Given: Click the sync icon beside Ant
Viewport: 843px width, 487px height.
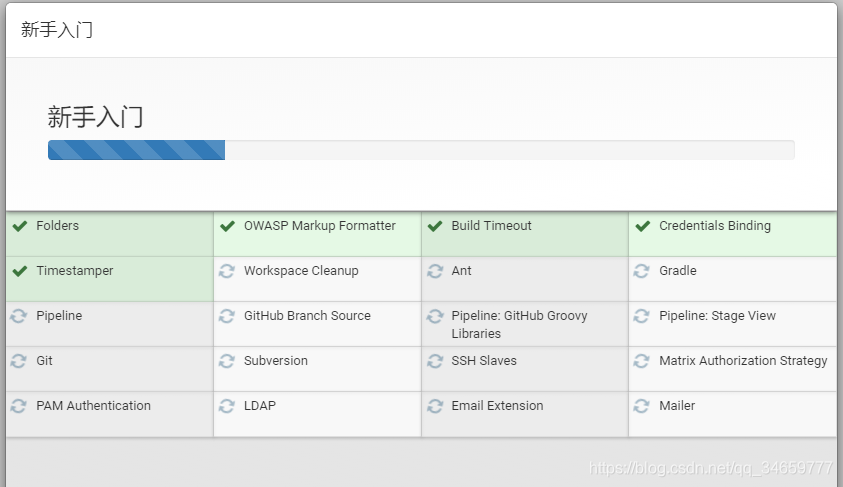Looking at the screenshot, I should [x=435, y=271].
